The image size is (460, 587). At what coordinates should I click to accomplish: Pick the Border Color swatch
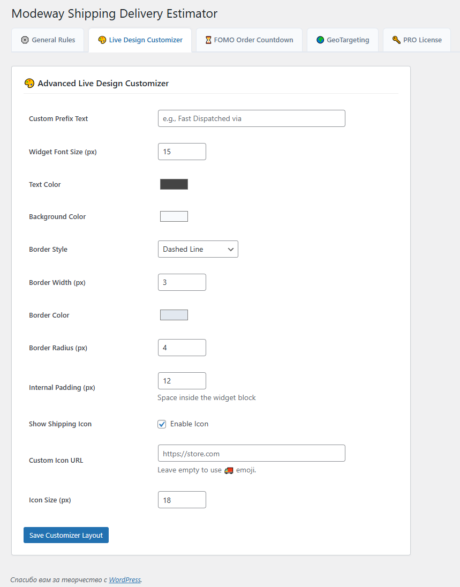pyautogui.click(x=174, y=315)
